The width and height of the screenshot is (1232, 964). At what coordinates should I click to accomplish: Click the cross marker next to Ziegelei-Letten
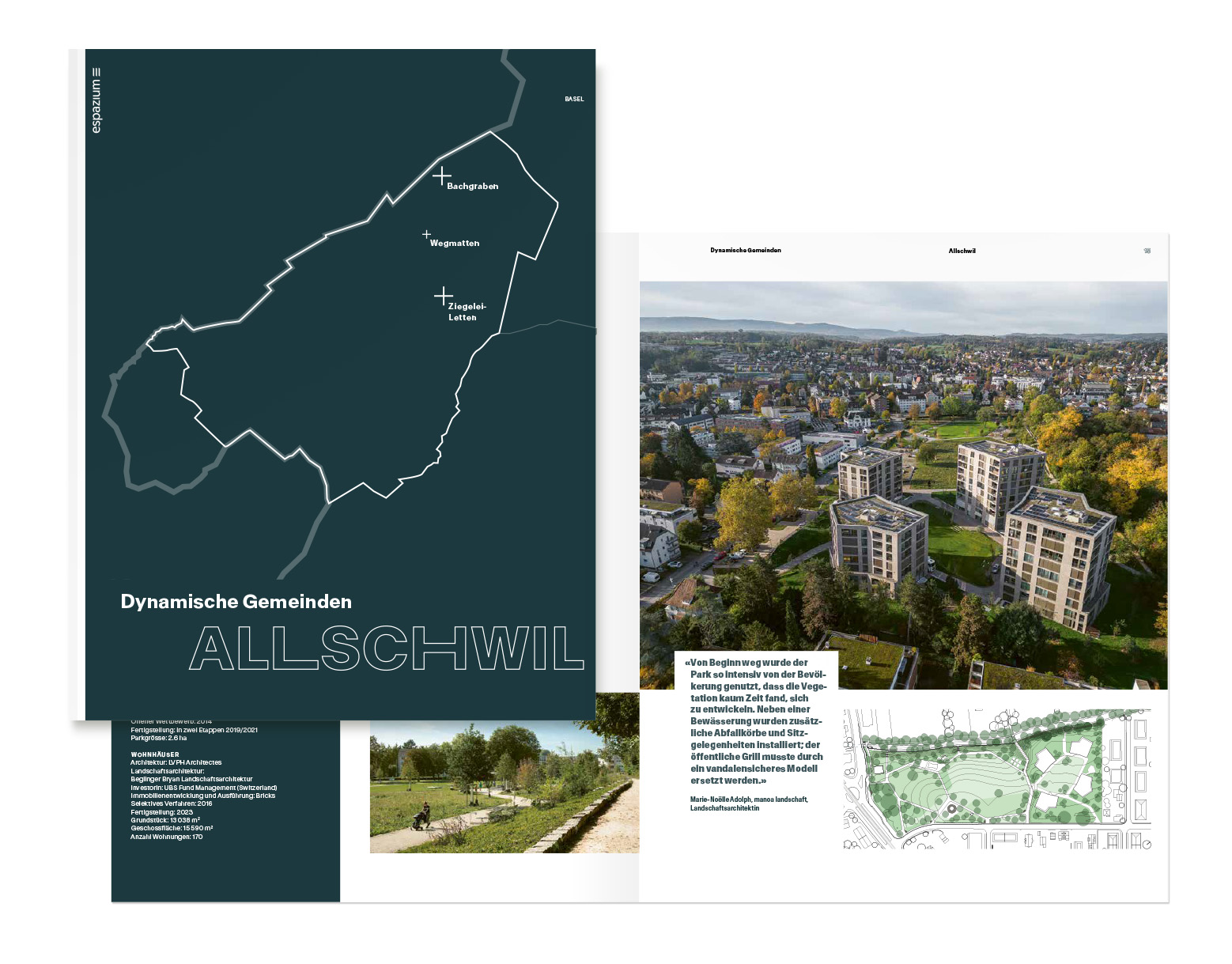(x=443, y=297)
